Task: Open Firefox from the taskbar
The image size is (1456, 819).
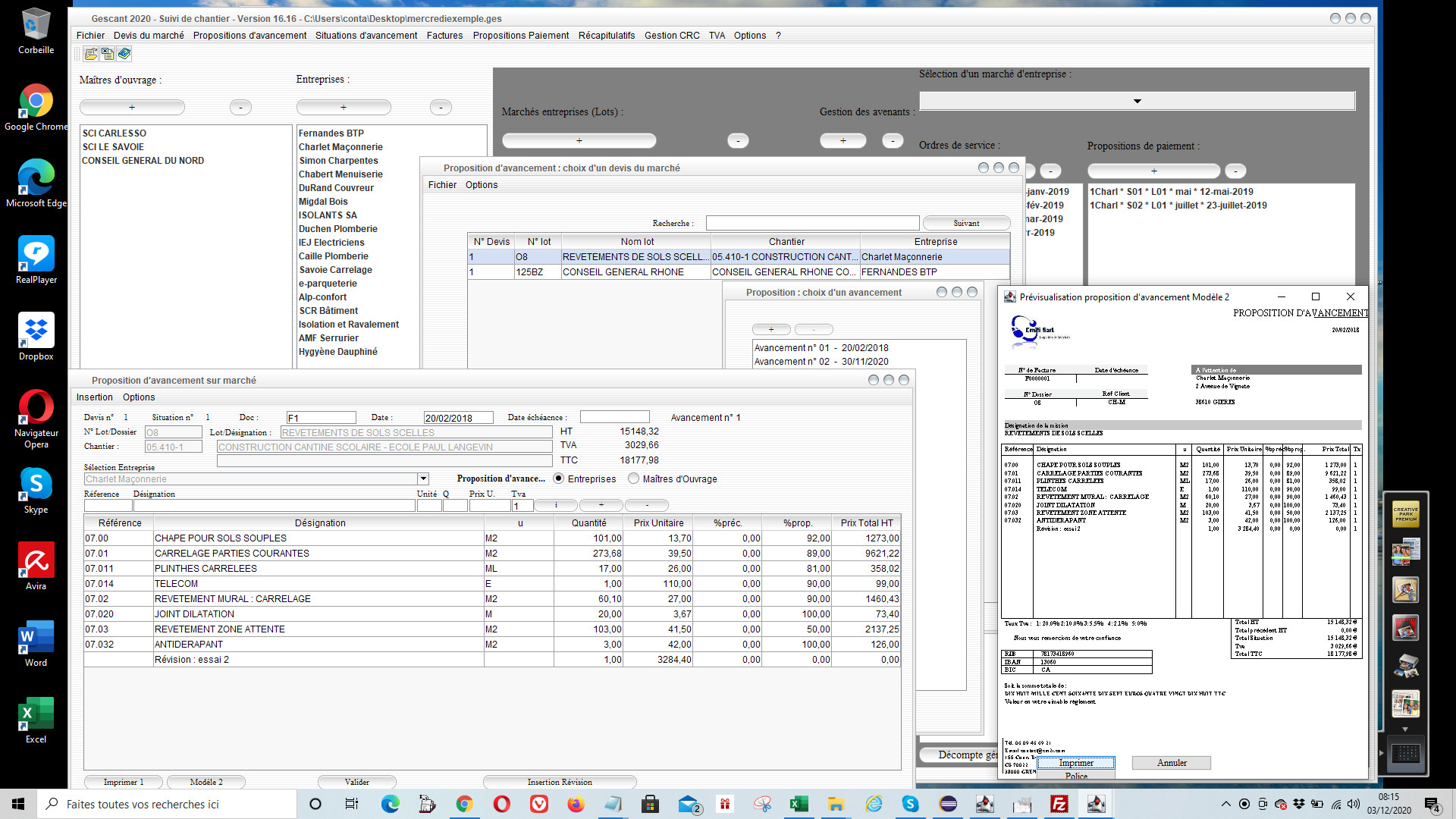Action: tap(576, 804)
